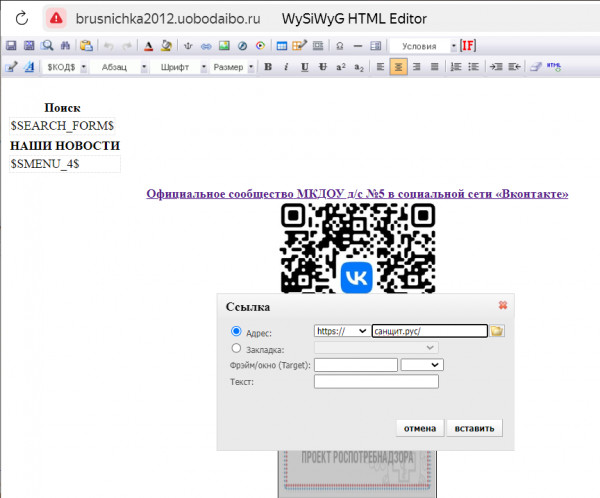The width and height of the screenshot is (600, 498).
Task: Insert bulleted list
Action: (x=474, y=67)
